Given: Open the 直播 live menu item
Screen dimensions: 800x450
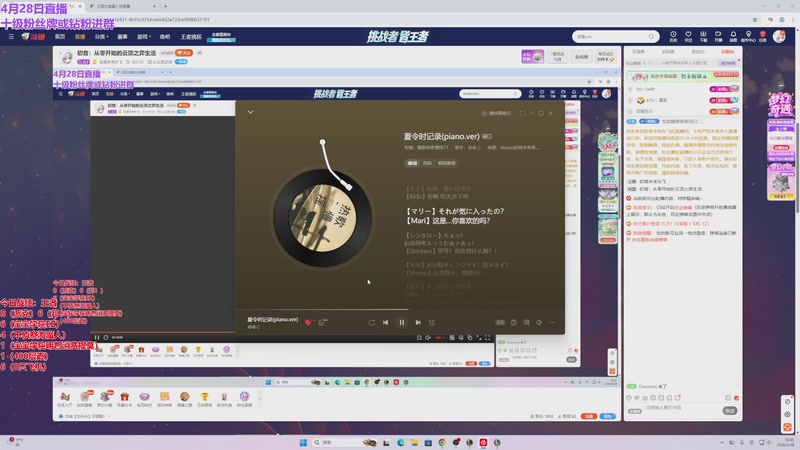Looking at the screenshot, I should pos(80,37).
